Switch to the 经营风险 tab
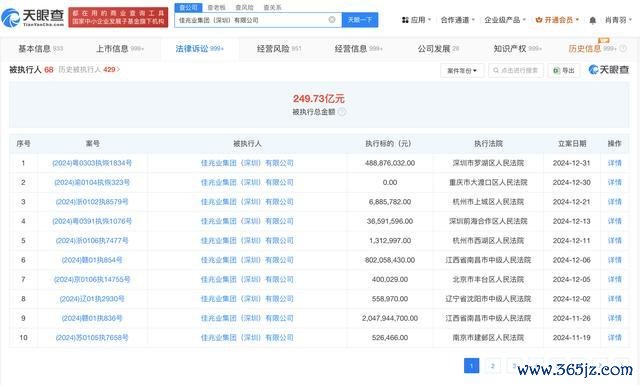This screenshot has width=640, height=385. (279, 49)
